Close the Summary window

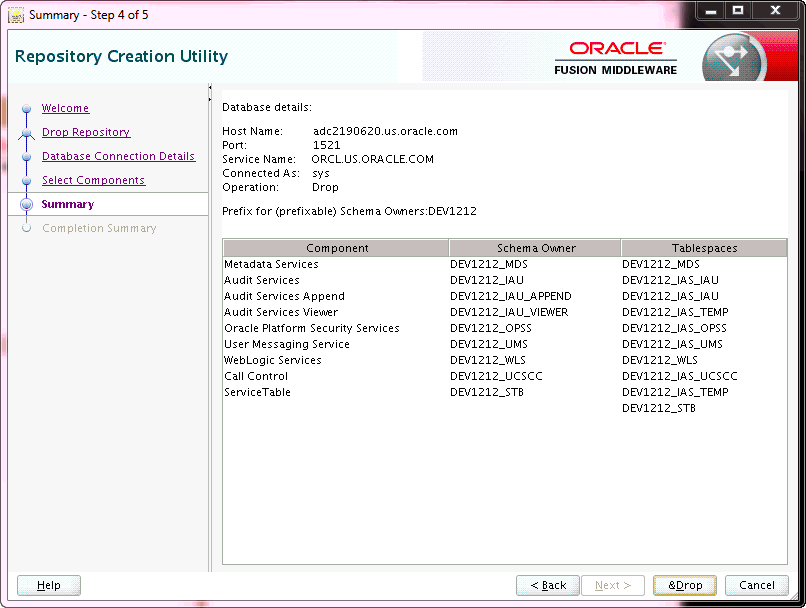776,11
